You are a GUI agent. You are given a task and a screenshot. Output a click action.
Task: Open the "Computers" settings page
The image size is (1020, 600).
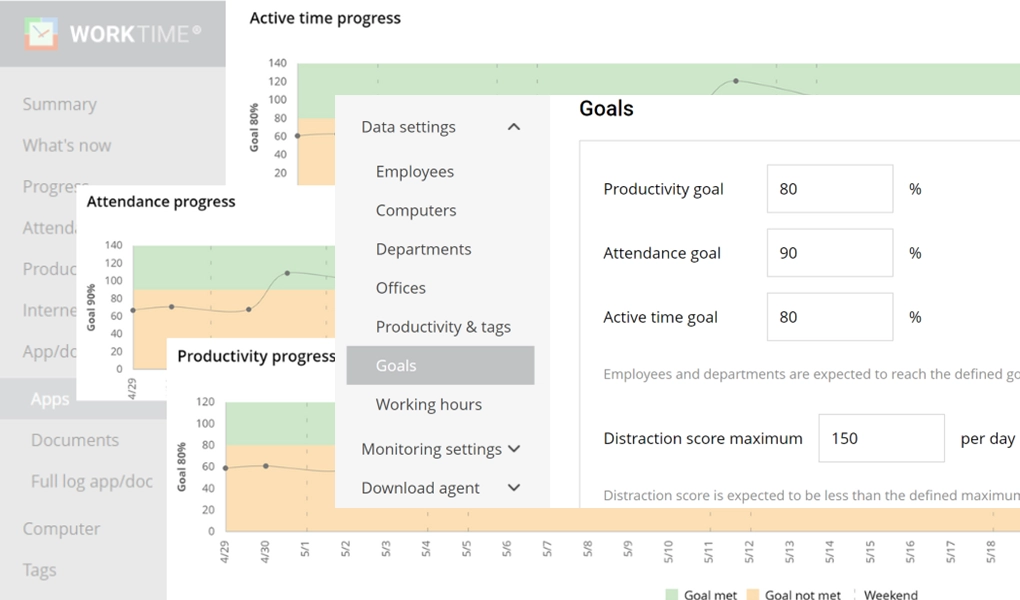pyautogui.click(x=415, y=210)
